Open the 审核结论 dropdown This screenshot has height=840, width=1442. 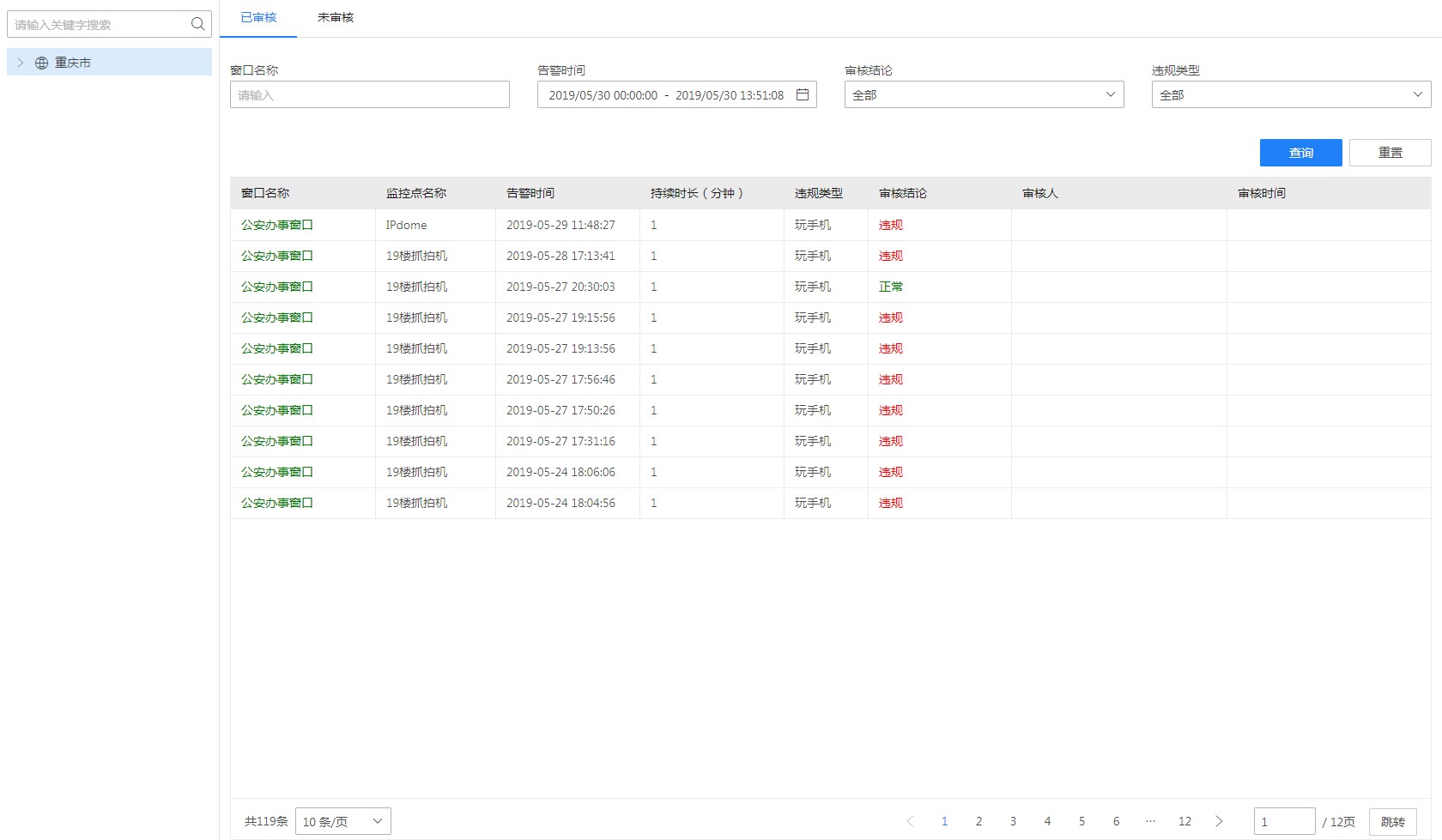tap(984, 94)
